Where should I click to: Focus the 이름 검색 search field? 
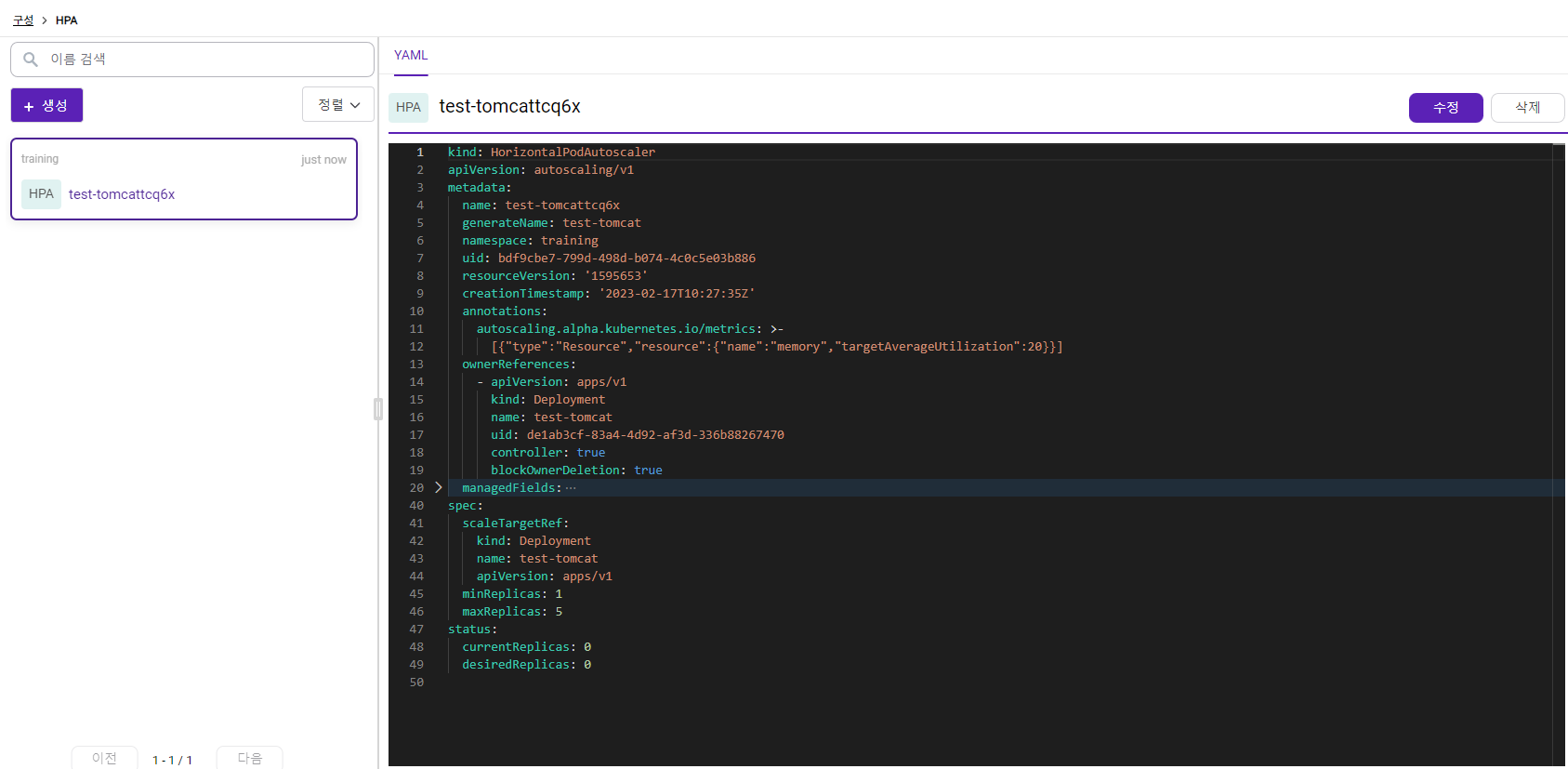[192, 60]
